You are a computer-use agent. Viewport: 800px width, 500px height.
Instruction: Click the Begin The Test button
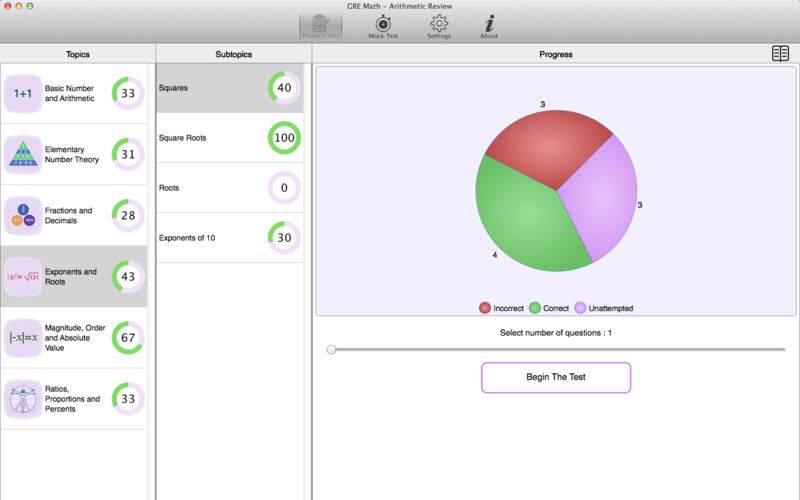556,378
